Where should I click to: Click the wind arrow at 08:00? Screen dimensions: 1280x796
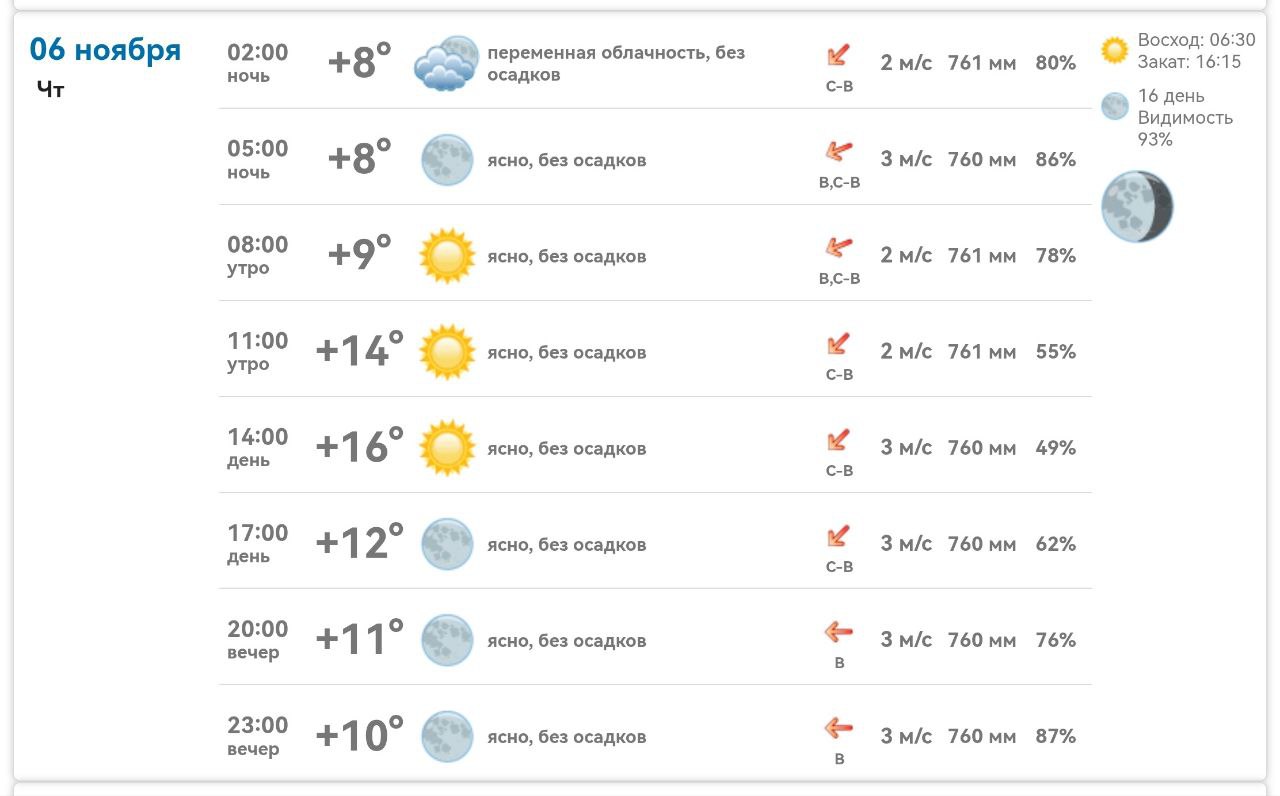pyautogui.click(x=838, y=246)
